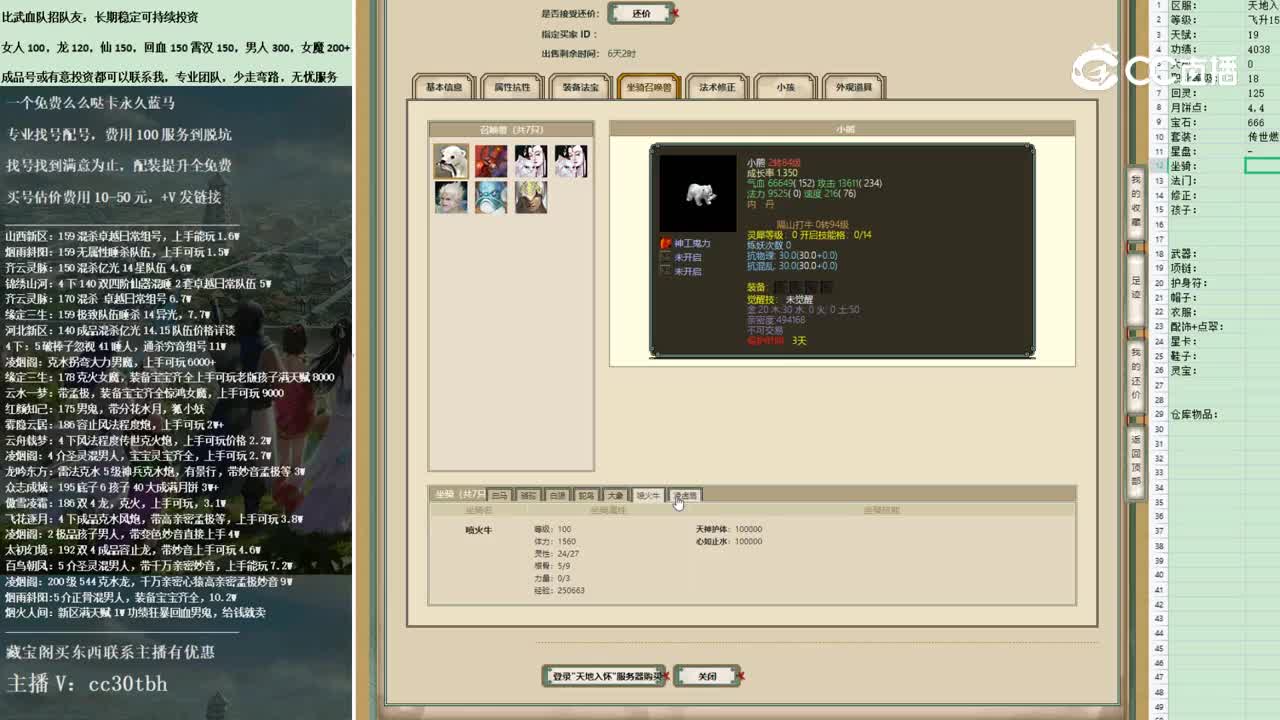Click the 天神护体: 100000 skill text
Image resolution: width=1280 pixels, height=720 pixels.
click(x=729, y=529)
